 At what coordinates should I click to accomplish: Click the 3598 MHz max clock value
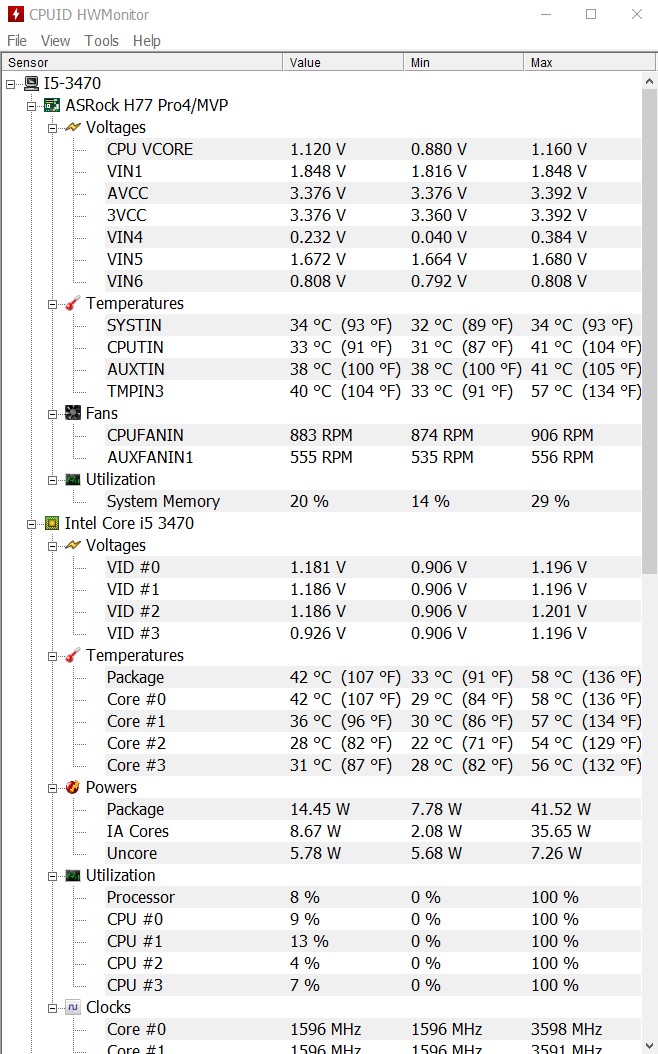[x=567, y=1029]
